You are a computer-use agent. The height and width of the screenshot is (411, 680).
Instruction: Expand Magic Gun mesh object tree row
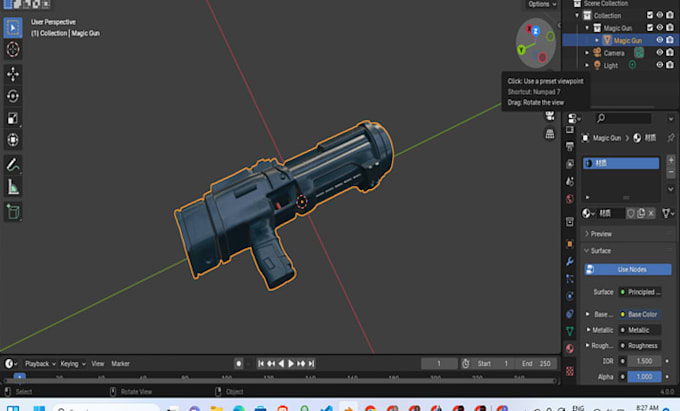(x=597, y=40)
